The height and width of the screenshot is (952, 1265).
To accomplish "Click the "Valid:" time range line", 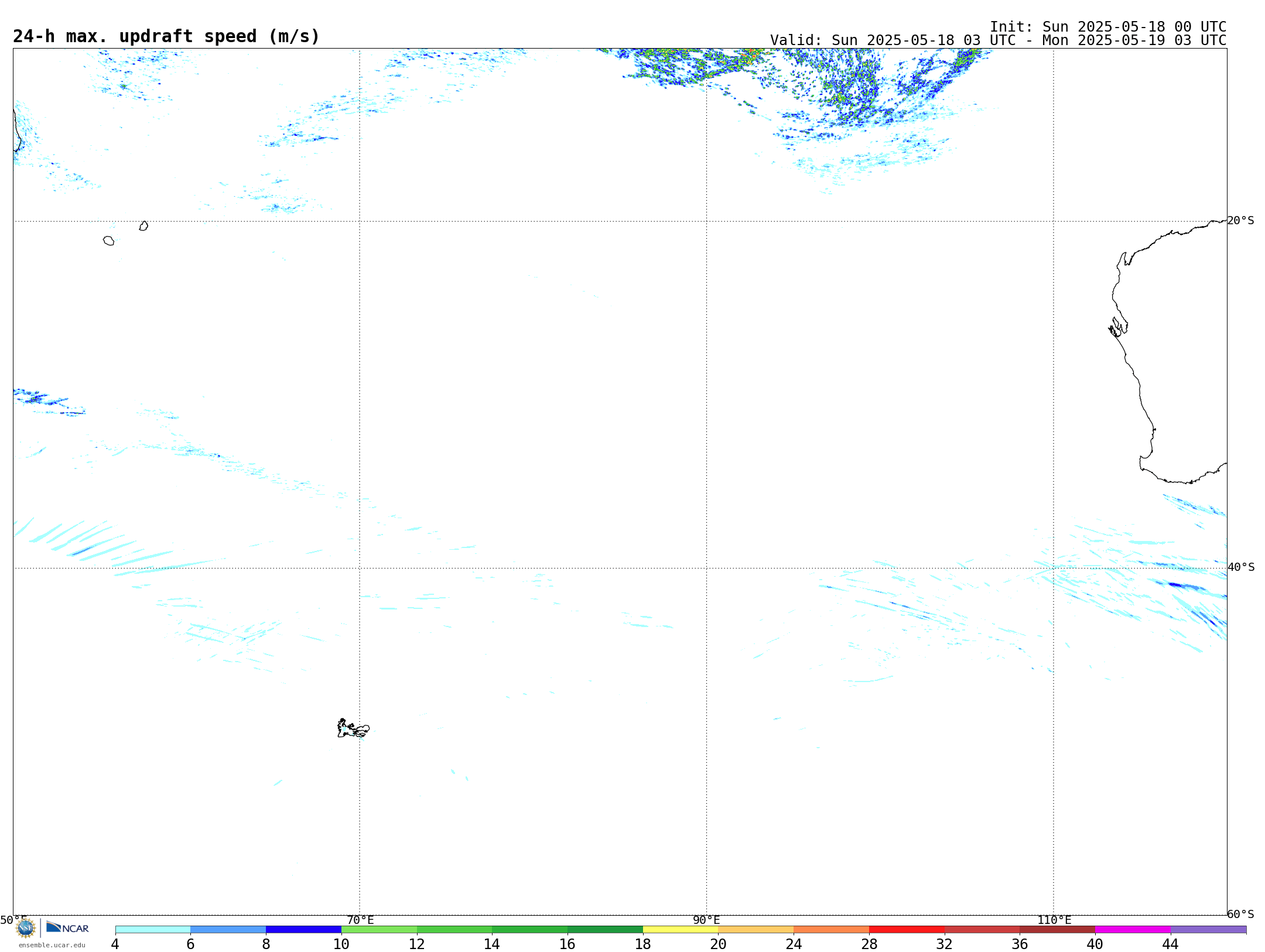I will (x=998, y=40).
